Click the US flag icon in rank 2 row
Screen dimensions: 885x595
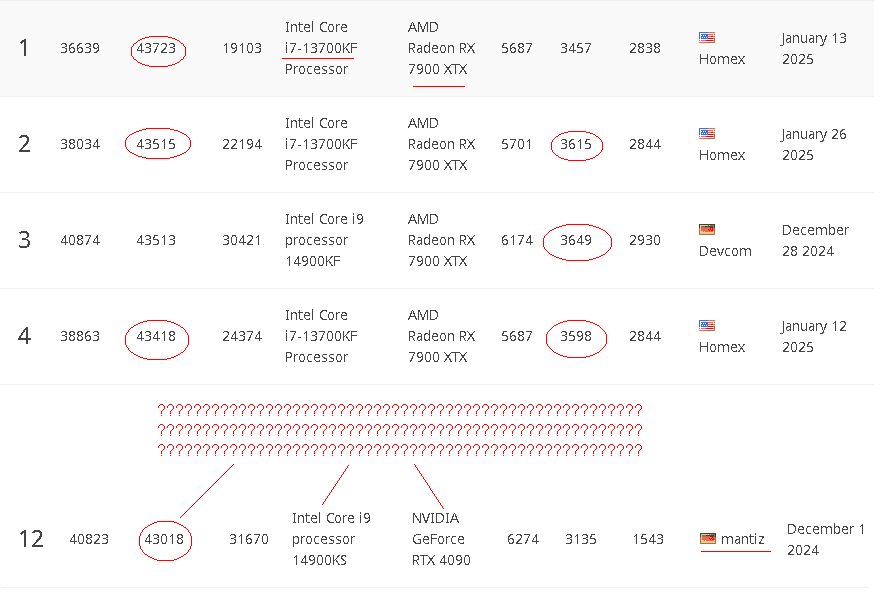tap(707, 133)
